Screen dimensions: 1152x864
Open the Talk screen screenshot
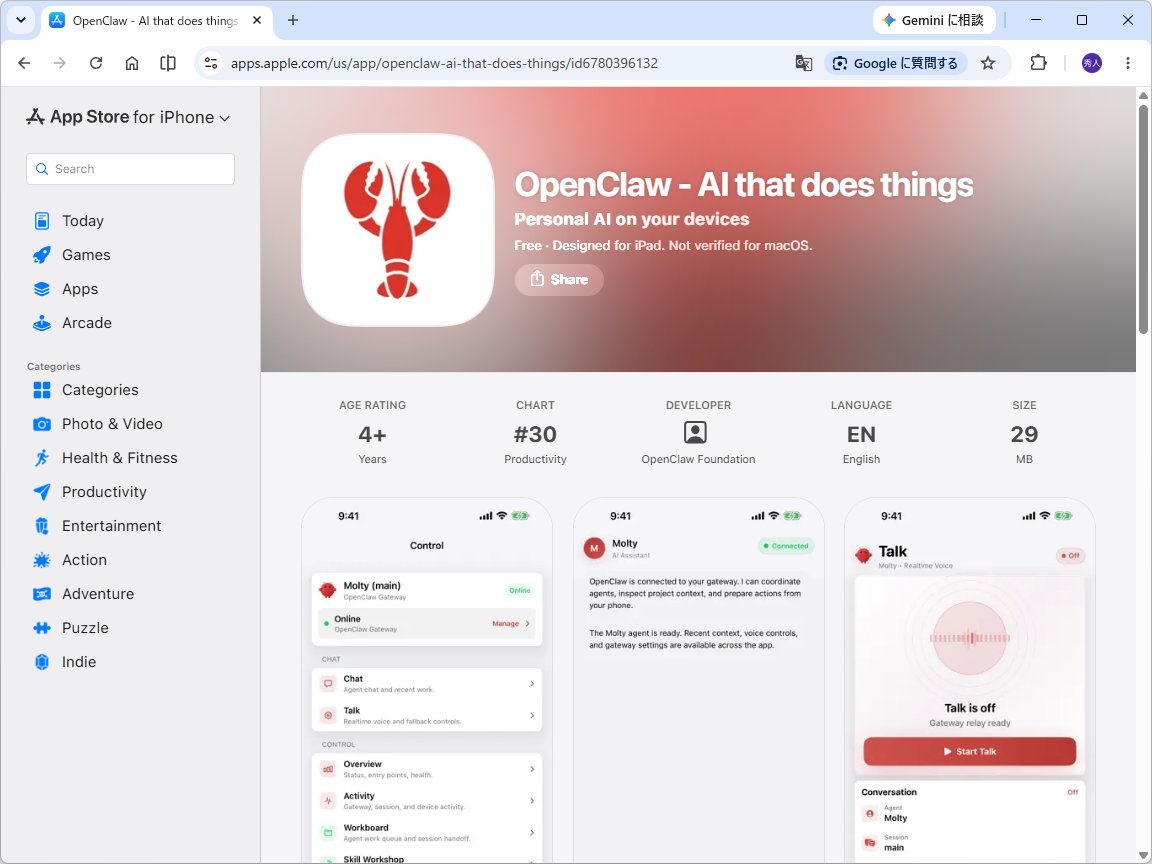970,680
